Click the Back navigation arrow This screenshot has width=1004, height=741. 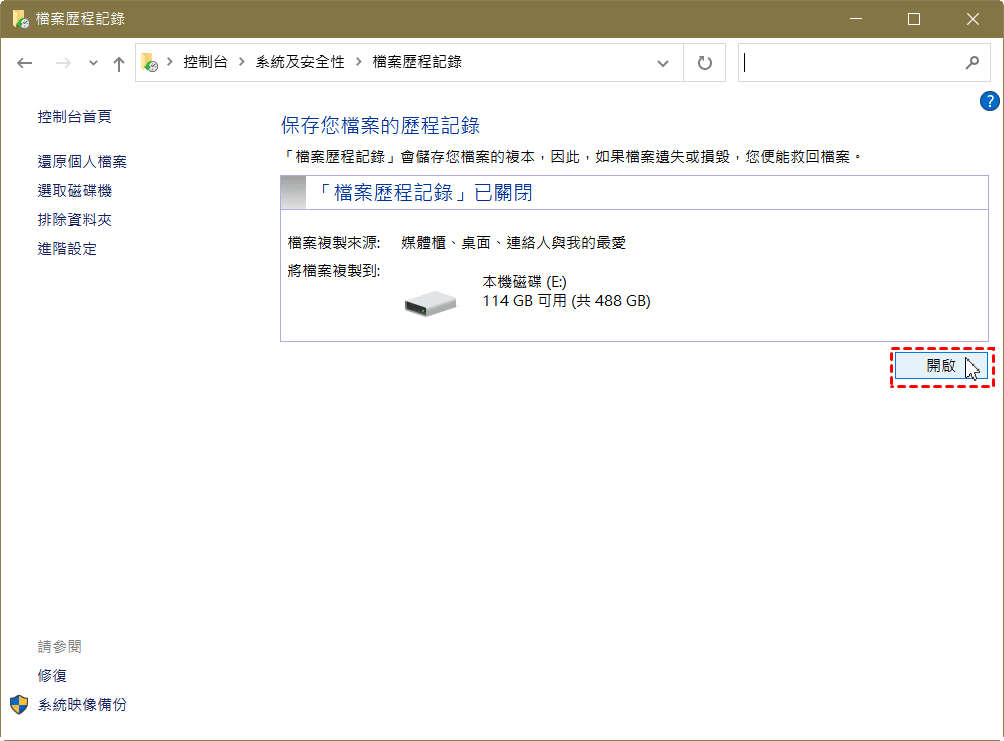(x=24, y=63)
